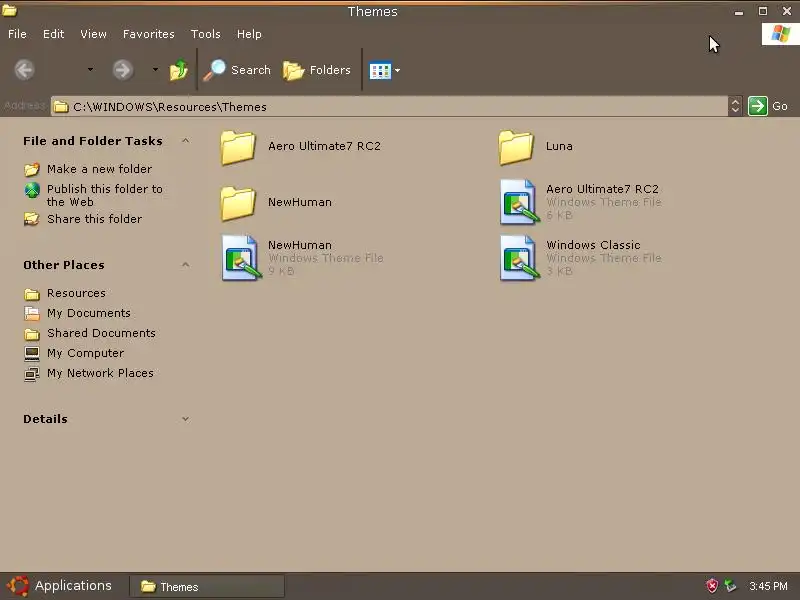This screenshot has width=800, height=600.
Task: Click the Forward navigation arrow
Action: tap(122, 69)
